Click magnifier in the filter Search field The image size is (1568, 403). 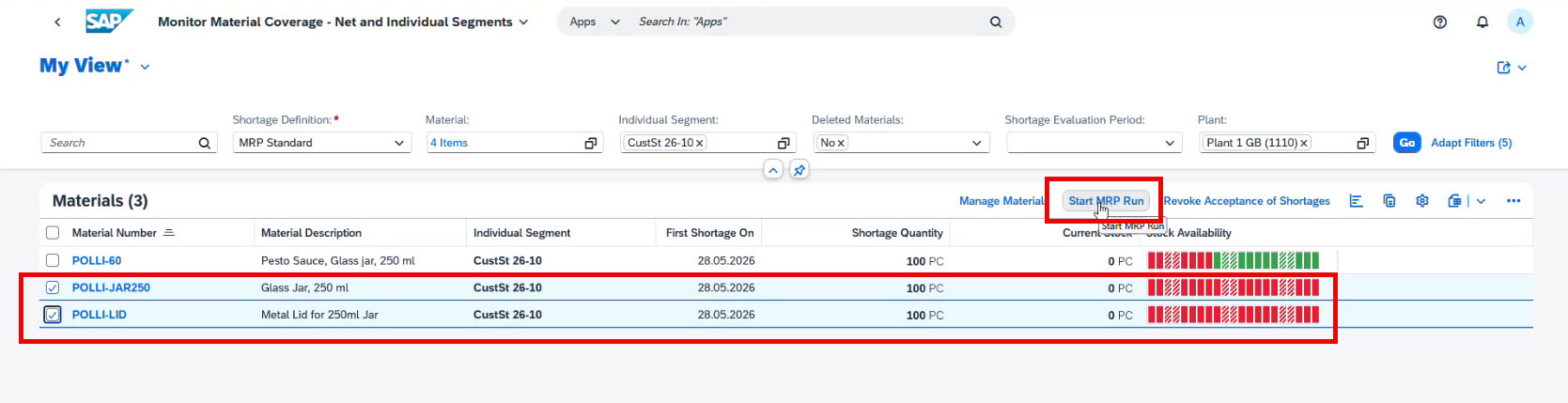point(205,143)
